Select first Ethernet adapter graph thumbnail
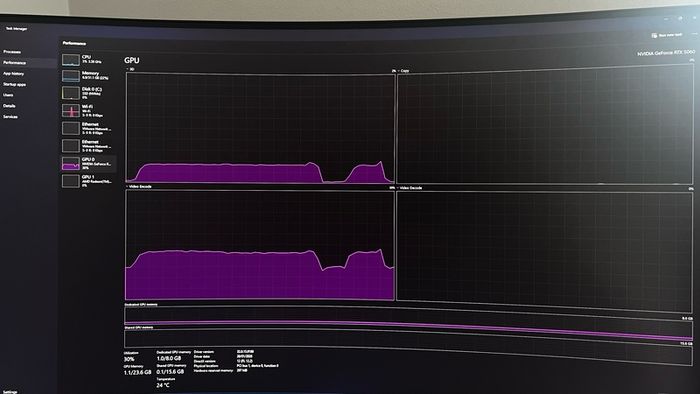This screenshot has width=700, height=394. click(x=71, y=128)
